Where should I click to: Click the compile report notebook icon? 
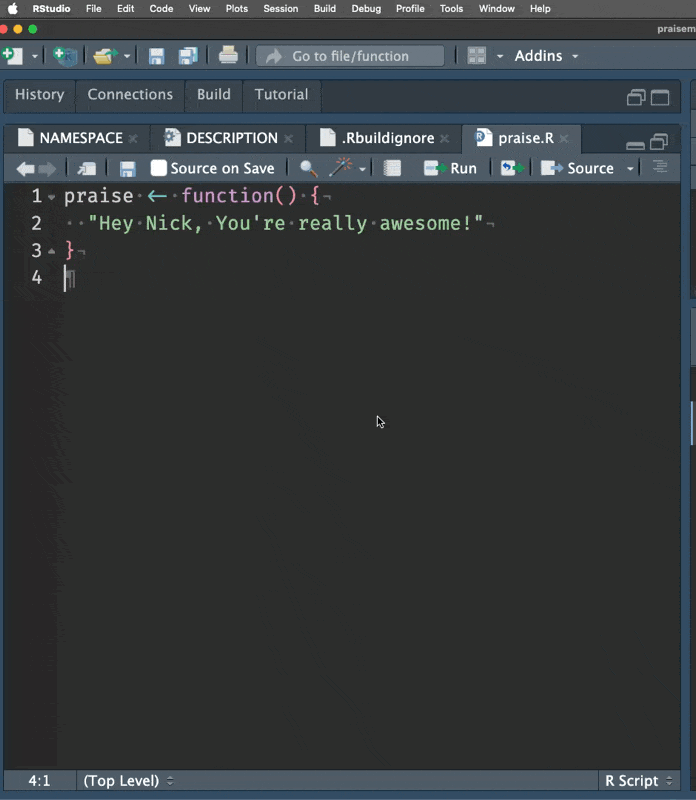pyautogui.click(x=393, y=168)
